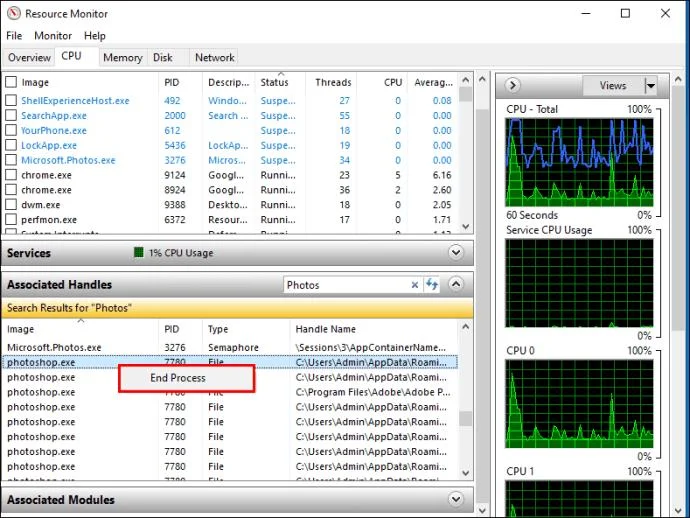Click the Views button
Screen dimensions: 690x518
click(x=613, y=85)
